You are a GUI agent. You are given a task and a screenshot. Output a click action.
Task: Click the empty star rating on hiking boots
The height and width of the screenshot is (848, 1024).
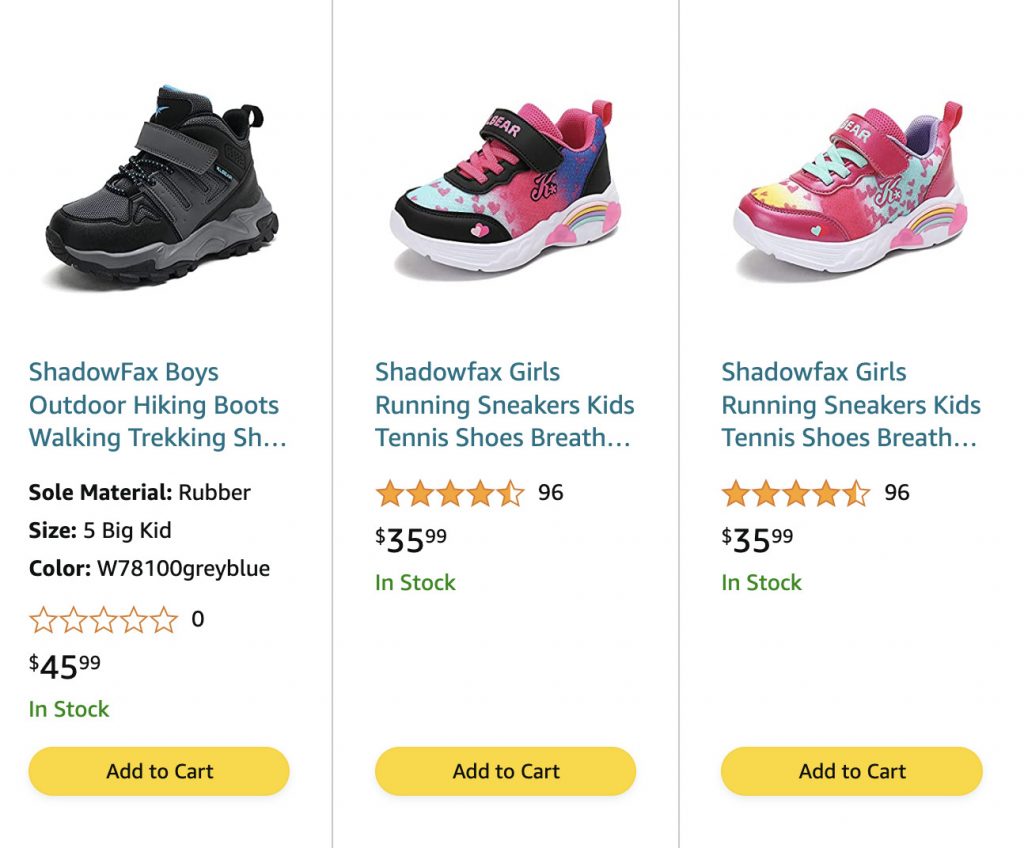[103, 620]
